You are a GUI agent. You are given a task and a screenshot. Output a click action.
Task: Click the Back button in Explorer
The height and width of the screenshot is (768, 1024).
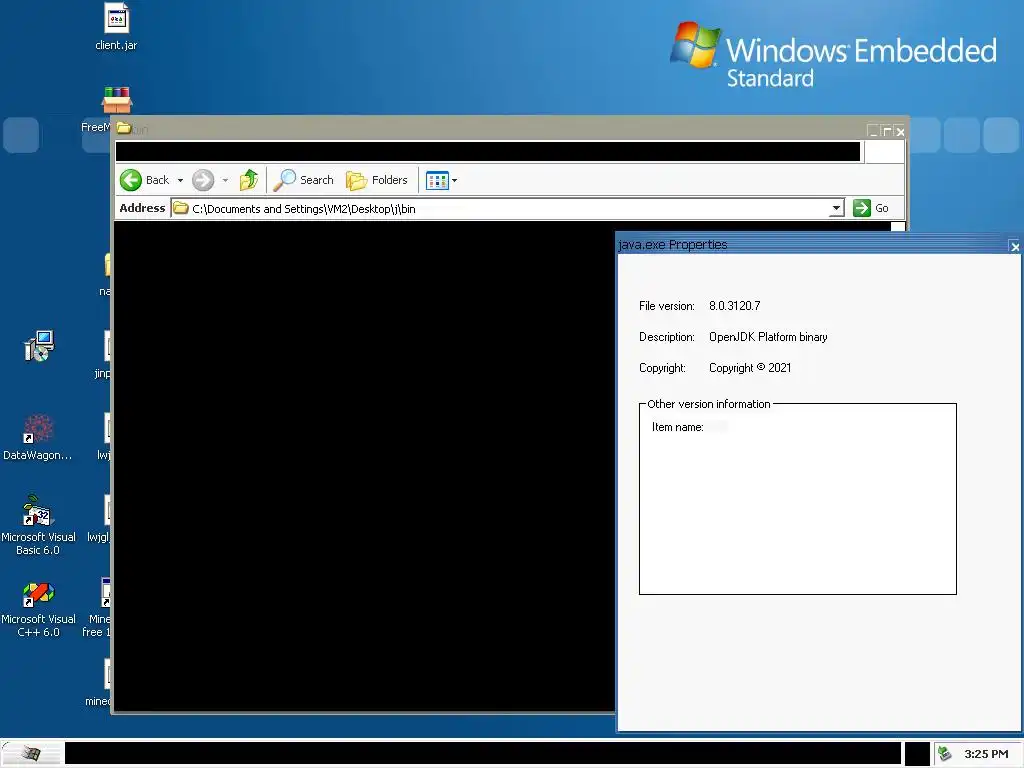[145, 180]
